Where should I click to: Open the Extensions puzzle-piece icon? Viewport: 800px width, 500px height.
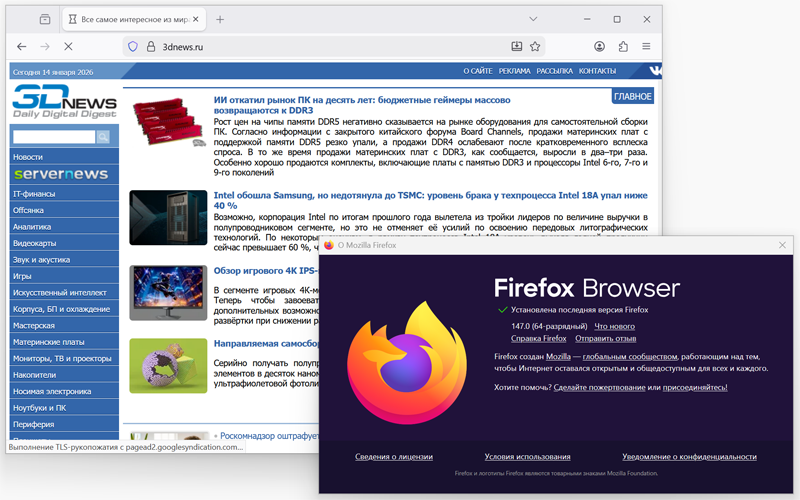click(623, 46)
